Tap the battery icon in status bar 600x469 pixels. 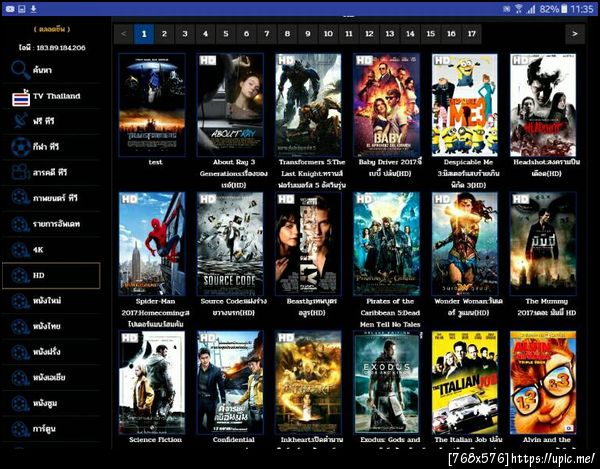(x=564, y=9)
